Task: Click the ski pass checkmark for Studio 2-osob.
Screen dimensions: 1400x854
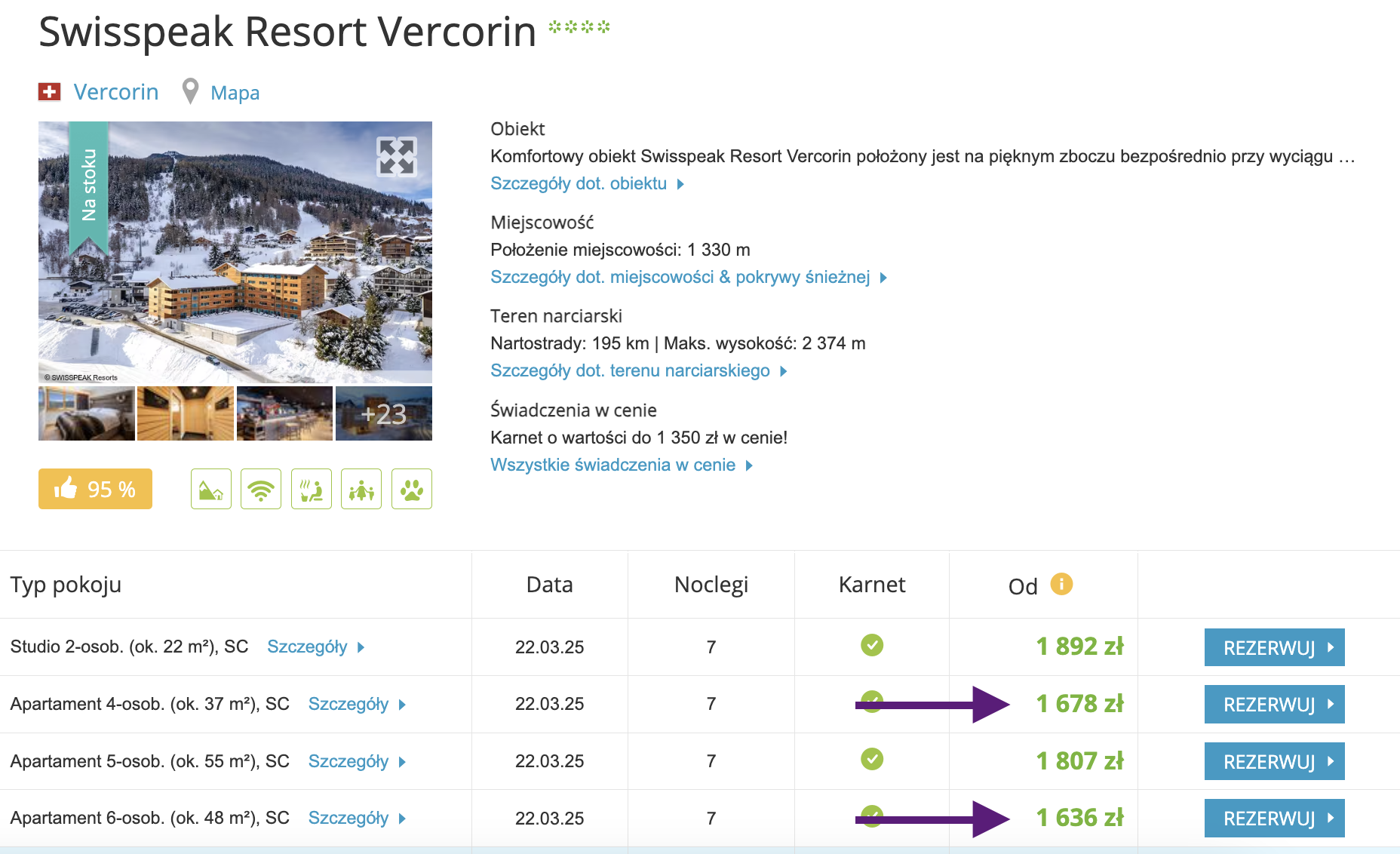Action: coord(872,645)
